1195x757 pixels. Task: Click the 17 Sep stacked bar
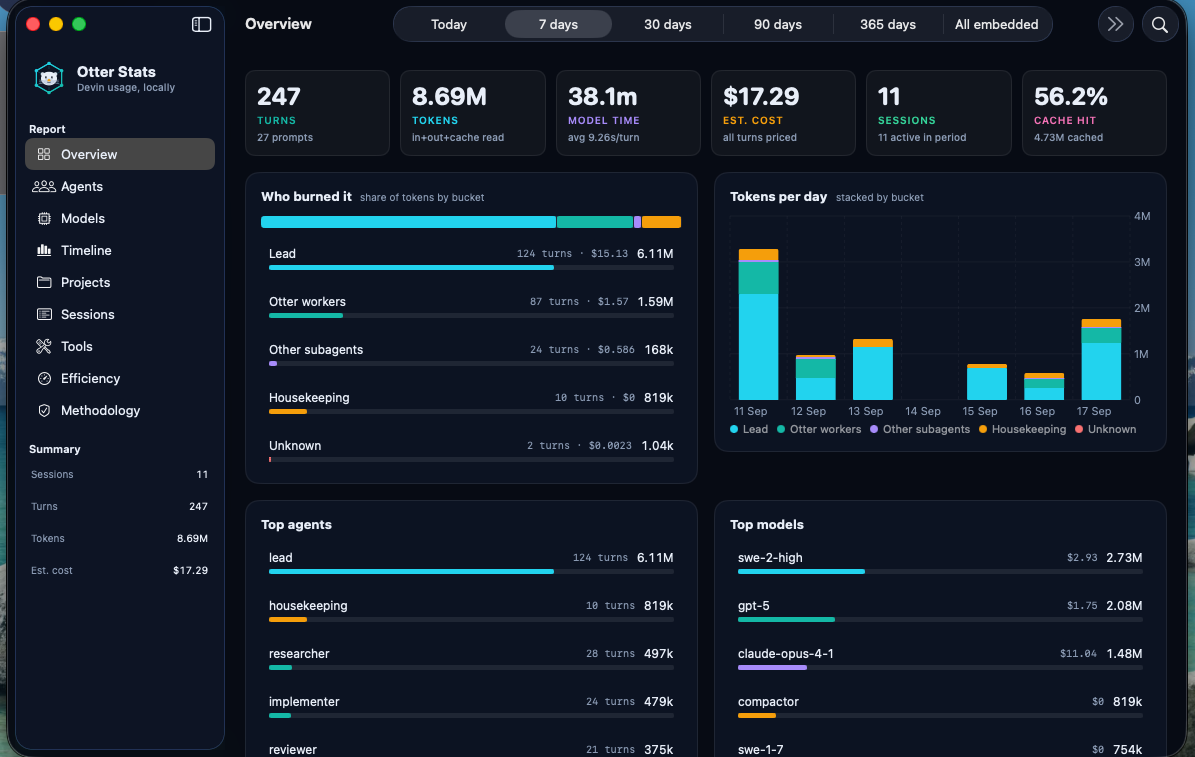[x=1101, y=360]
